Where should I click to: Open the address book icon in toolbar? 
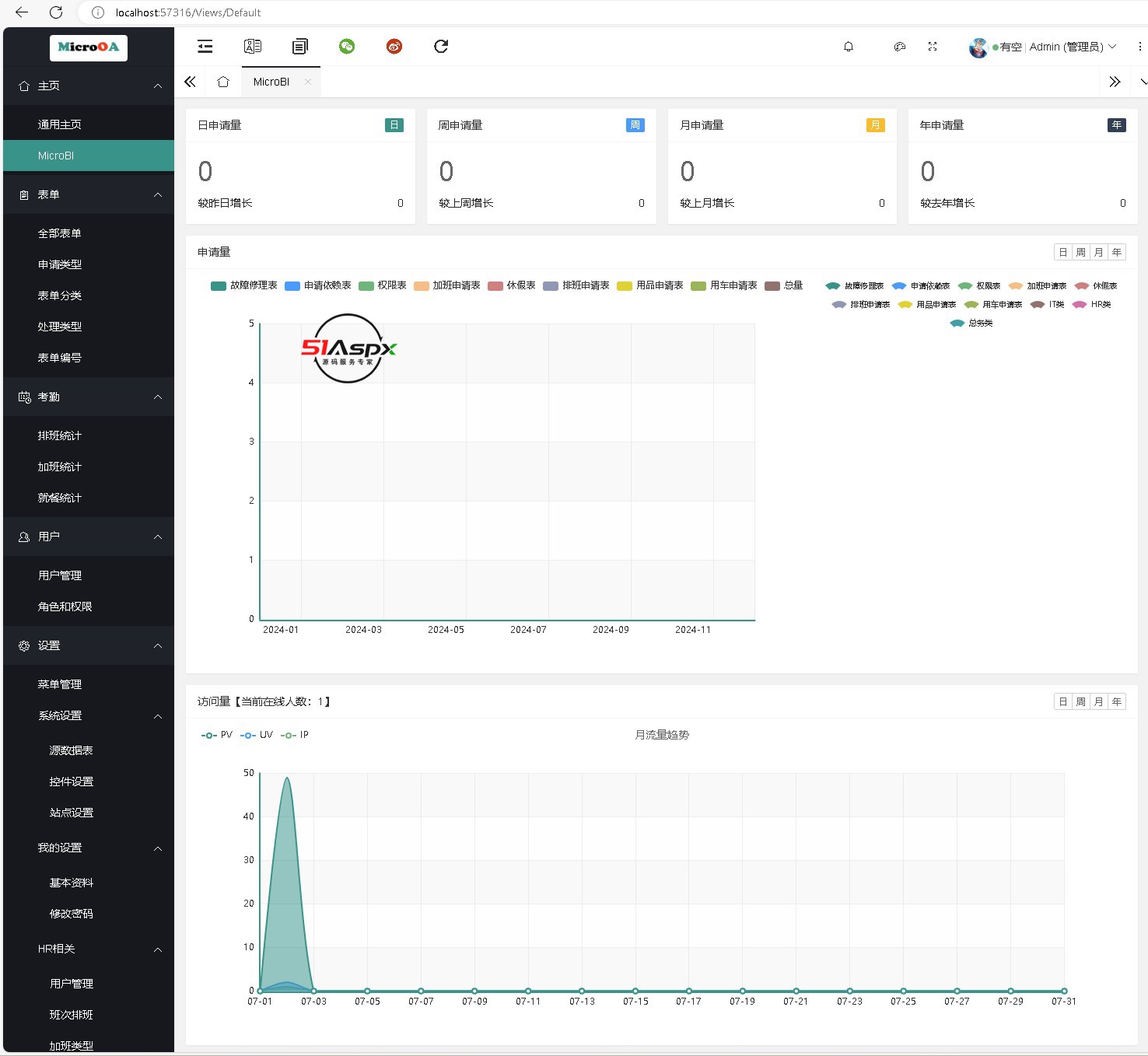(253, 47)
